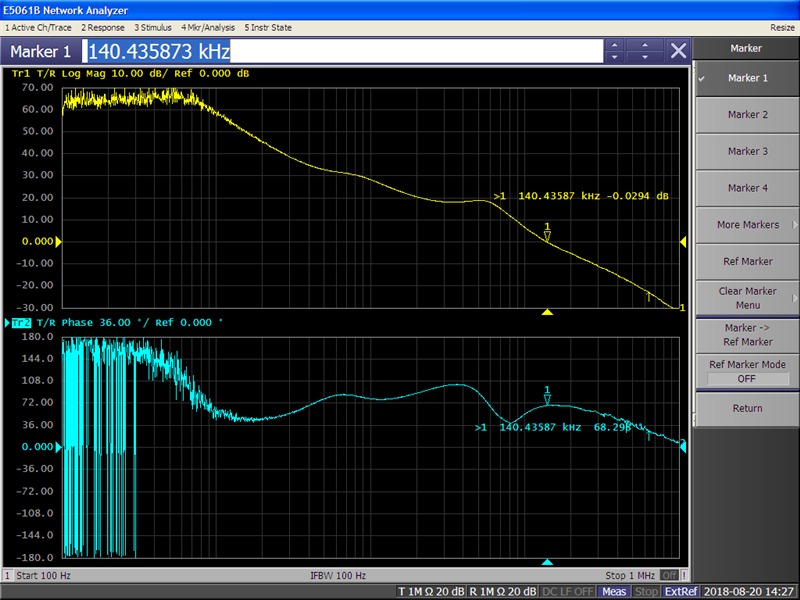800x600 pixels.
Task: Click the IFBW 100 Hz label
Action: click(x=338, y=576)
